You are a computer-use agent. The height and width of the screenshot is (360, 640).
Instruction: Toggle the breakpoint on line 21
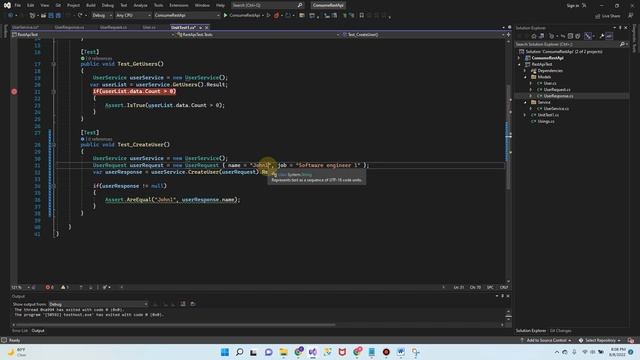pos(14,91)
